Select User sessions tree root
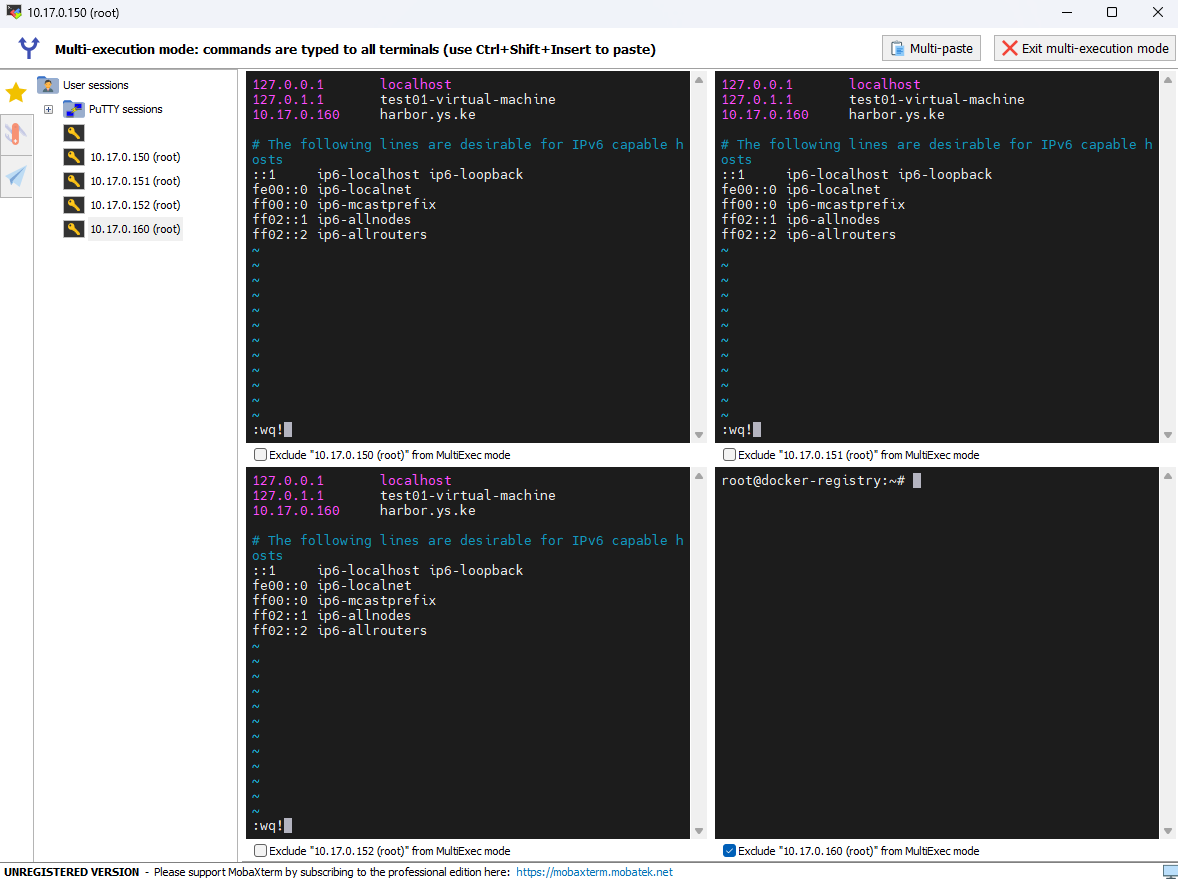The width and height of the screenshot is (1178, 879). pyautogui.click(x=95, y=85)
